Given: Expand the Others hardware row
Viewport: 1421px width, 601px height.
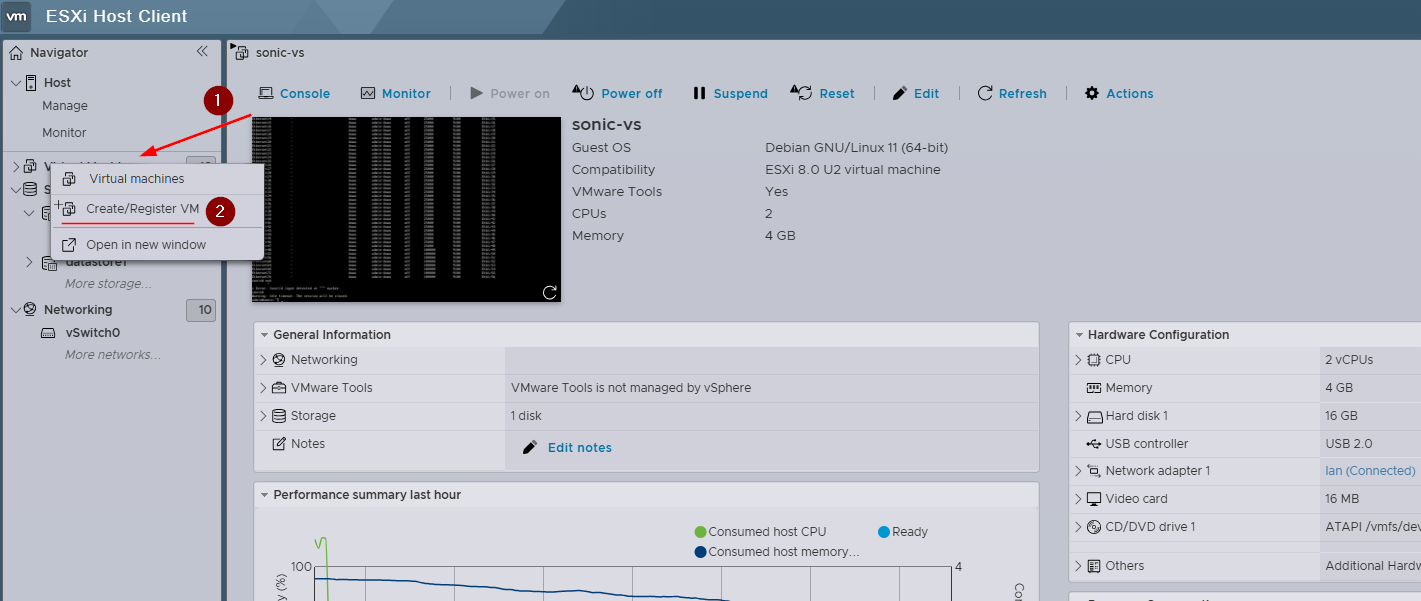Looking at the screenshot, I should tap(1079, 566).
